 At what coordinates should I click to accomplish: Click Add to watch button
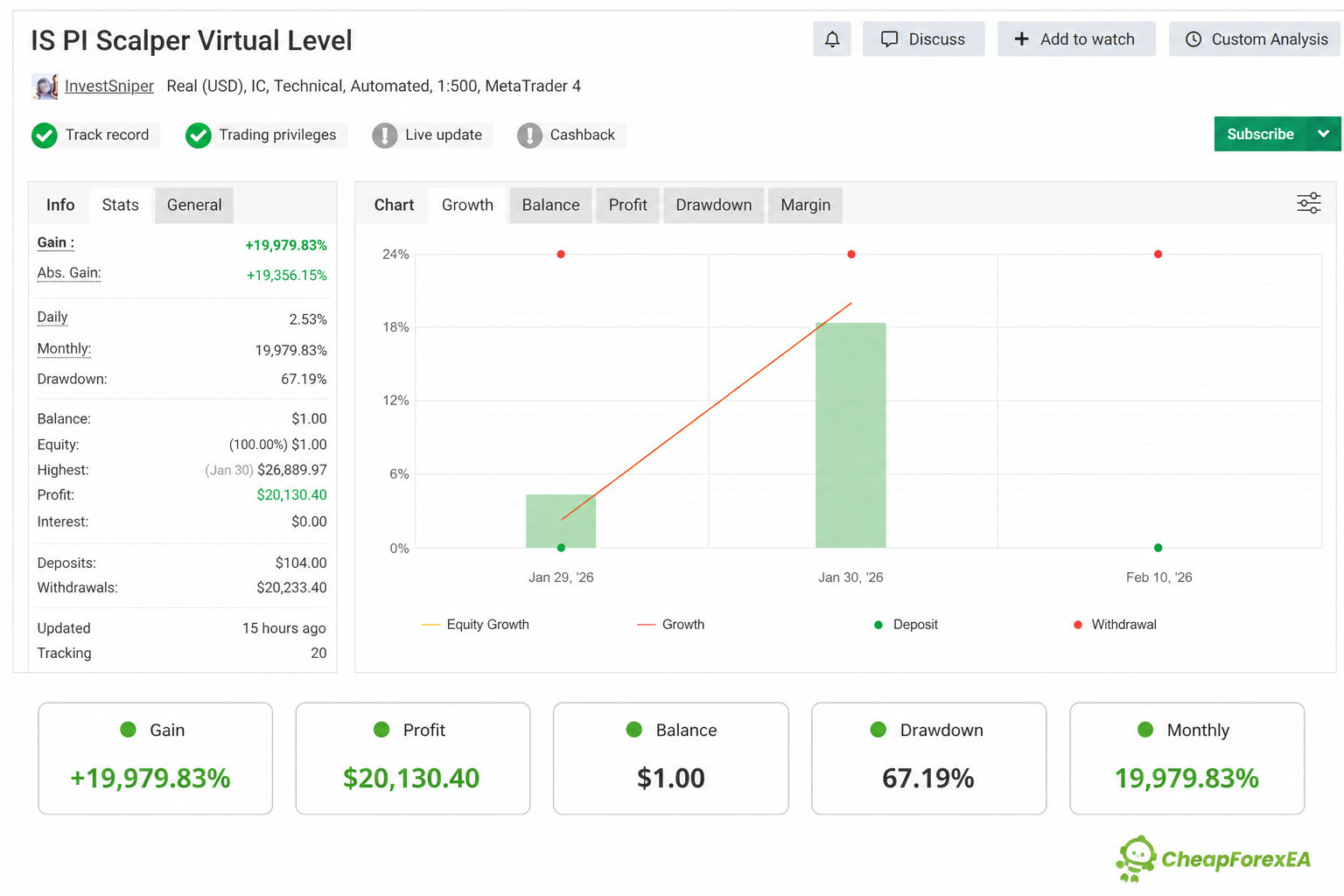[x=1076, y=38]
